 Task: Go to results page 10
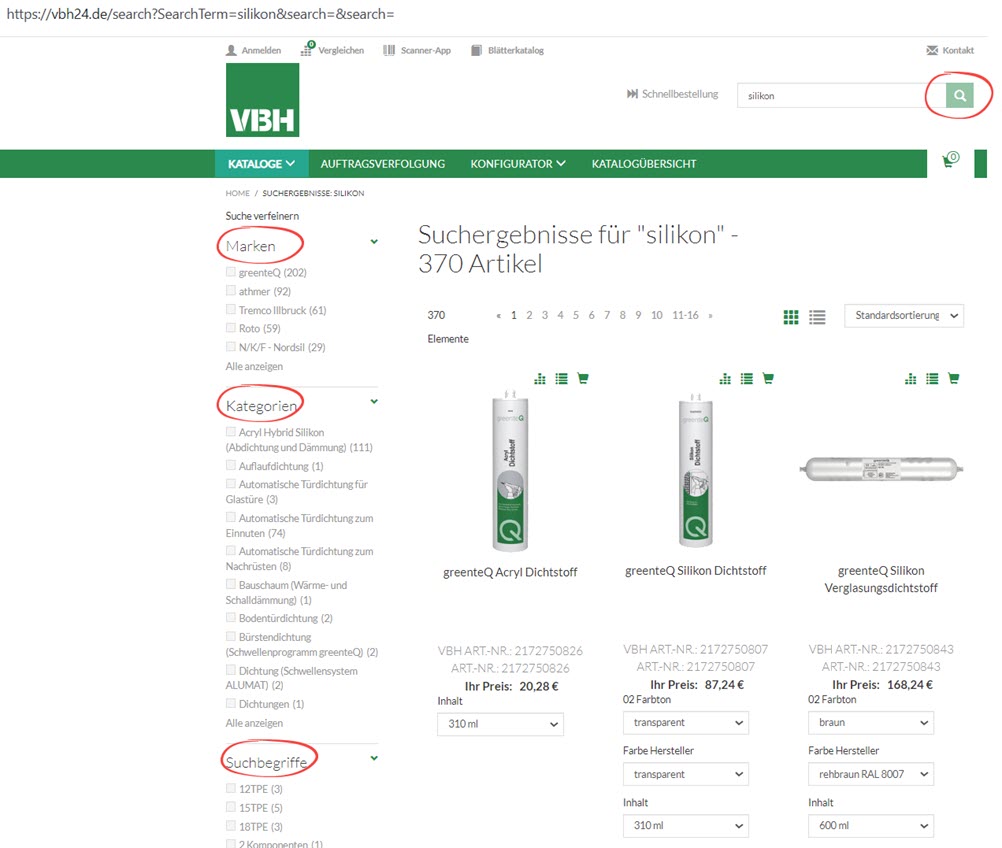[x=657, y=316]
